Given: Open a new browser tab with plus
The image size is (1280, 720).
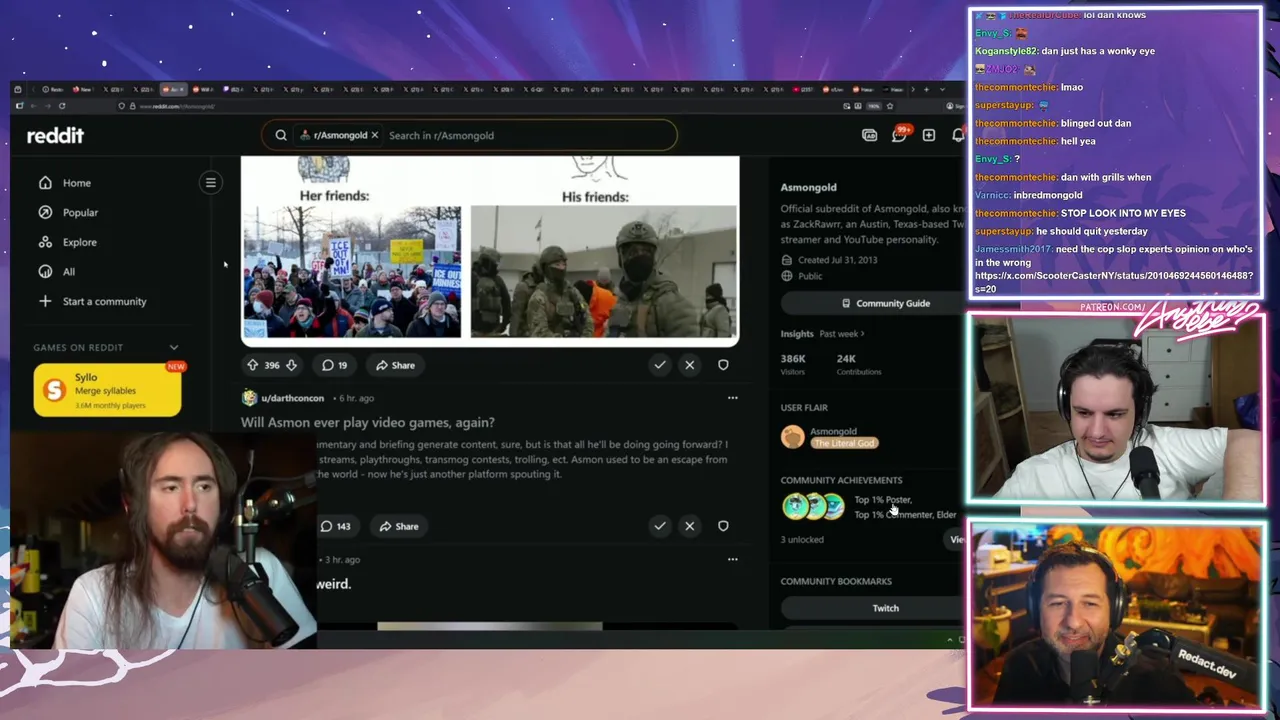Looking at the screenshot, I should pyautogui.click(x=925, y=90).
